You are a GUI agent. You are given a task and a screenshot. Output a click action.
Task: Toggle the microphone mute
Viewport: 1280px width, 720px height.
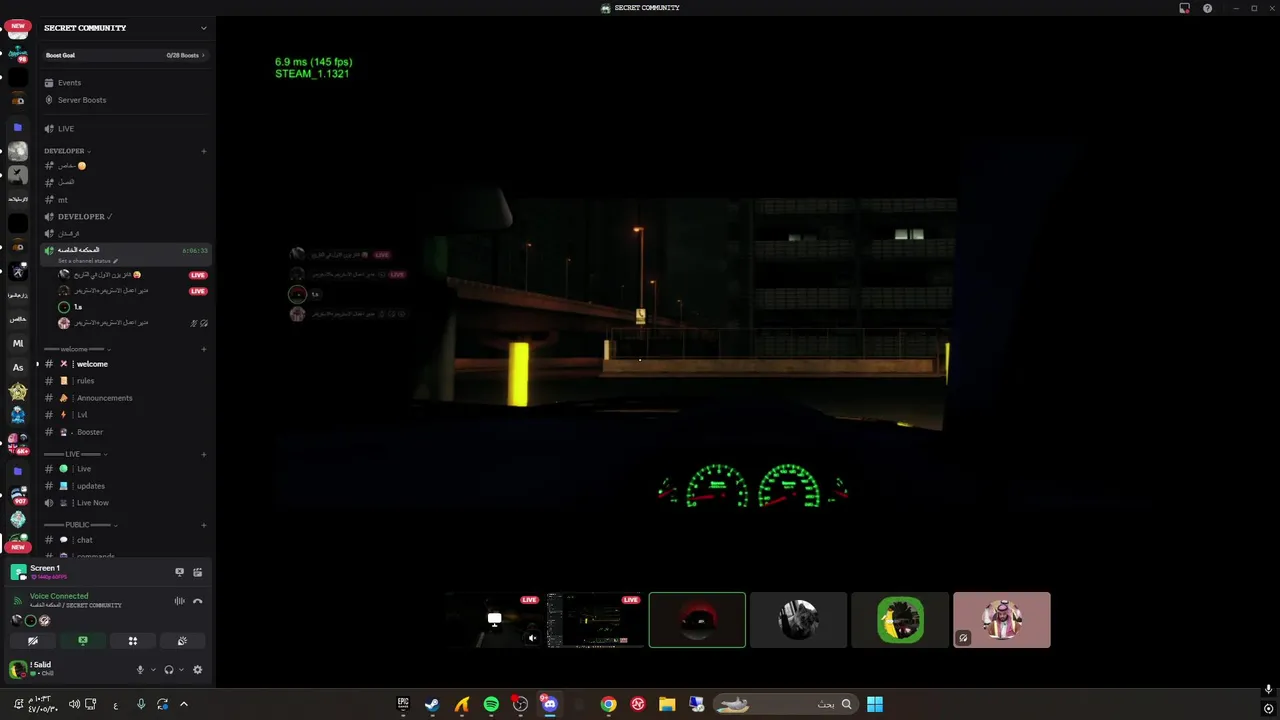click(140, 670)
